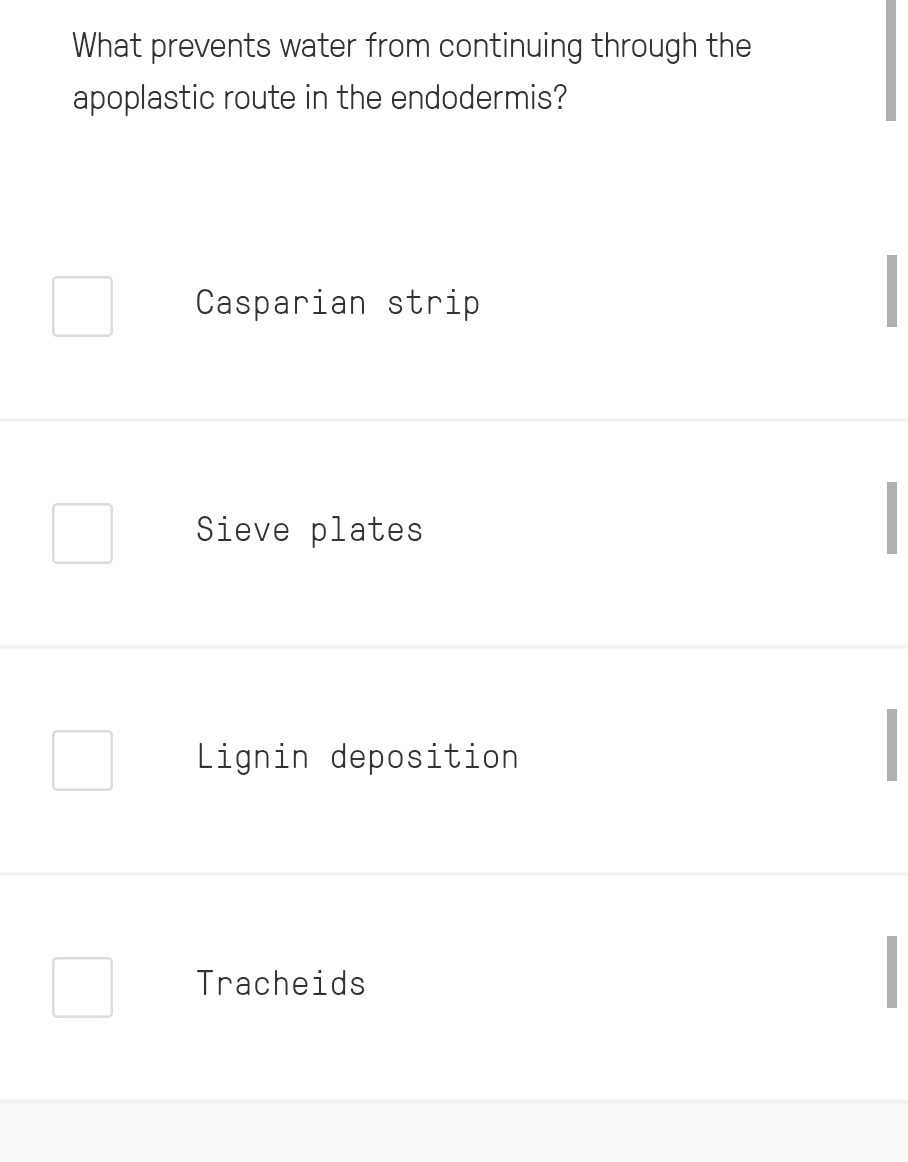Click gray bar beside Sieve plates option
Viewport: 908px width, 1162px height.
tap(891, 518)
